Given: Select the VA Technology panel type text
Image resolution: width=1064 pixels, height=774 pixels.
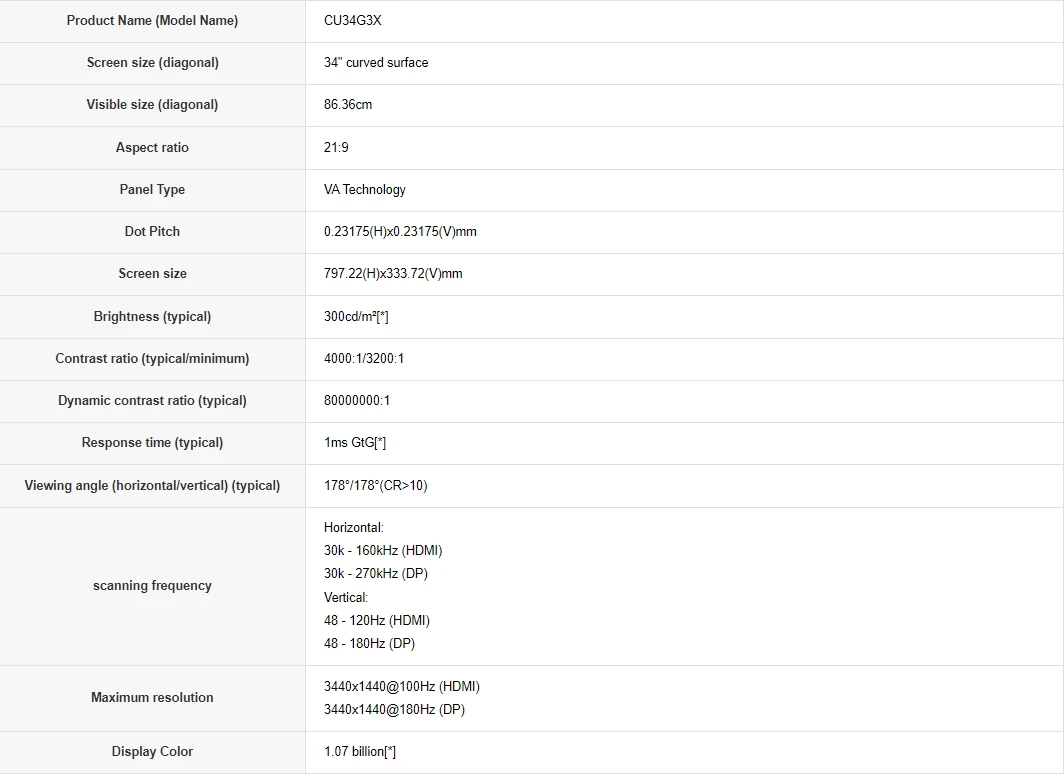Looking at the screenshot, I should (365, 189).
